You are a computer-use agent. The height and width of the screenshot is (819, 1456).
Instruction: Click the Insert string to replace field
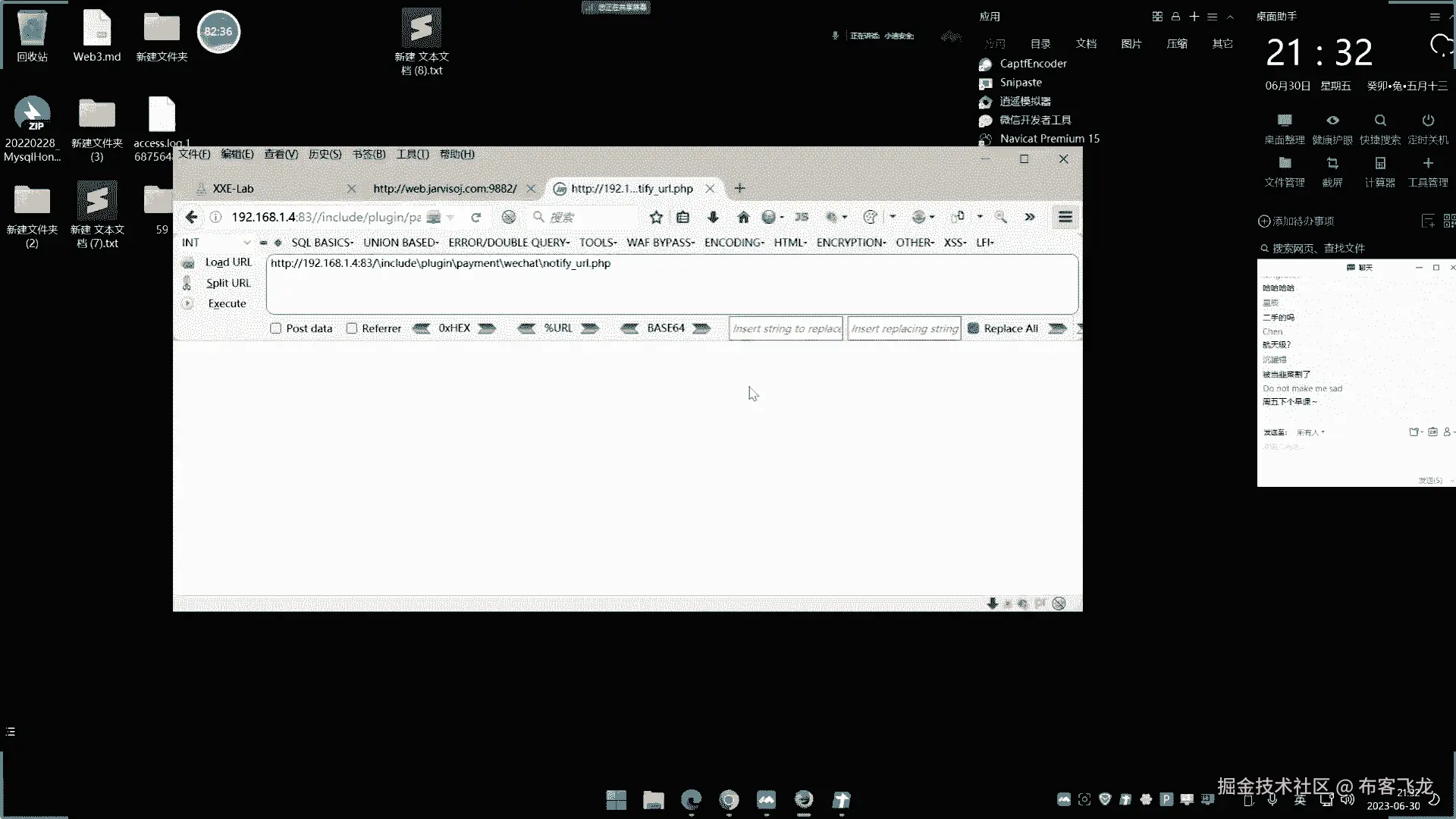tap(786, 328)
